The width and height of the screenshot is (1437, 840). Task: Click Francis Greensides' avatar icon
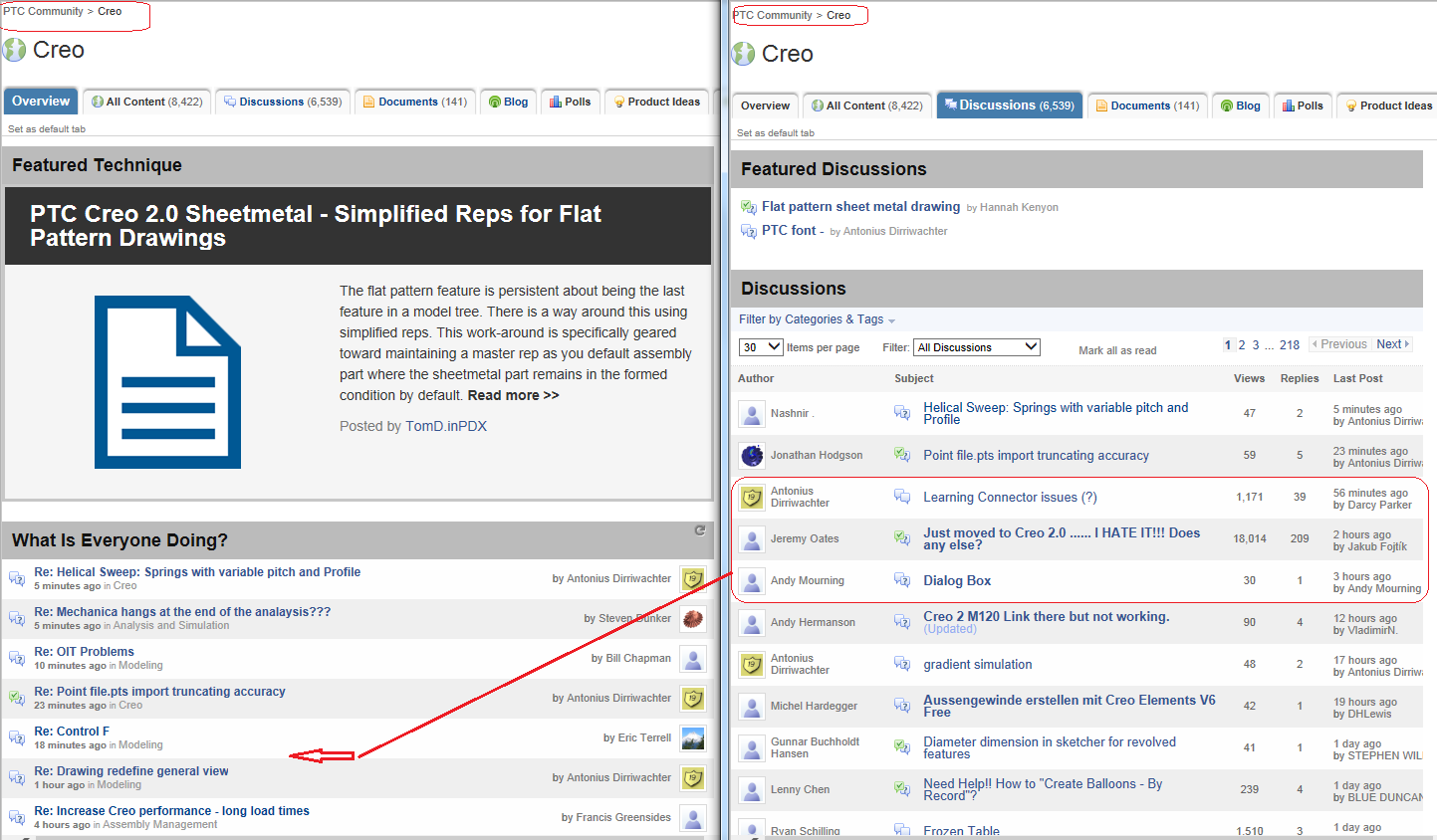(693, 817)
